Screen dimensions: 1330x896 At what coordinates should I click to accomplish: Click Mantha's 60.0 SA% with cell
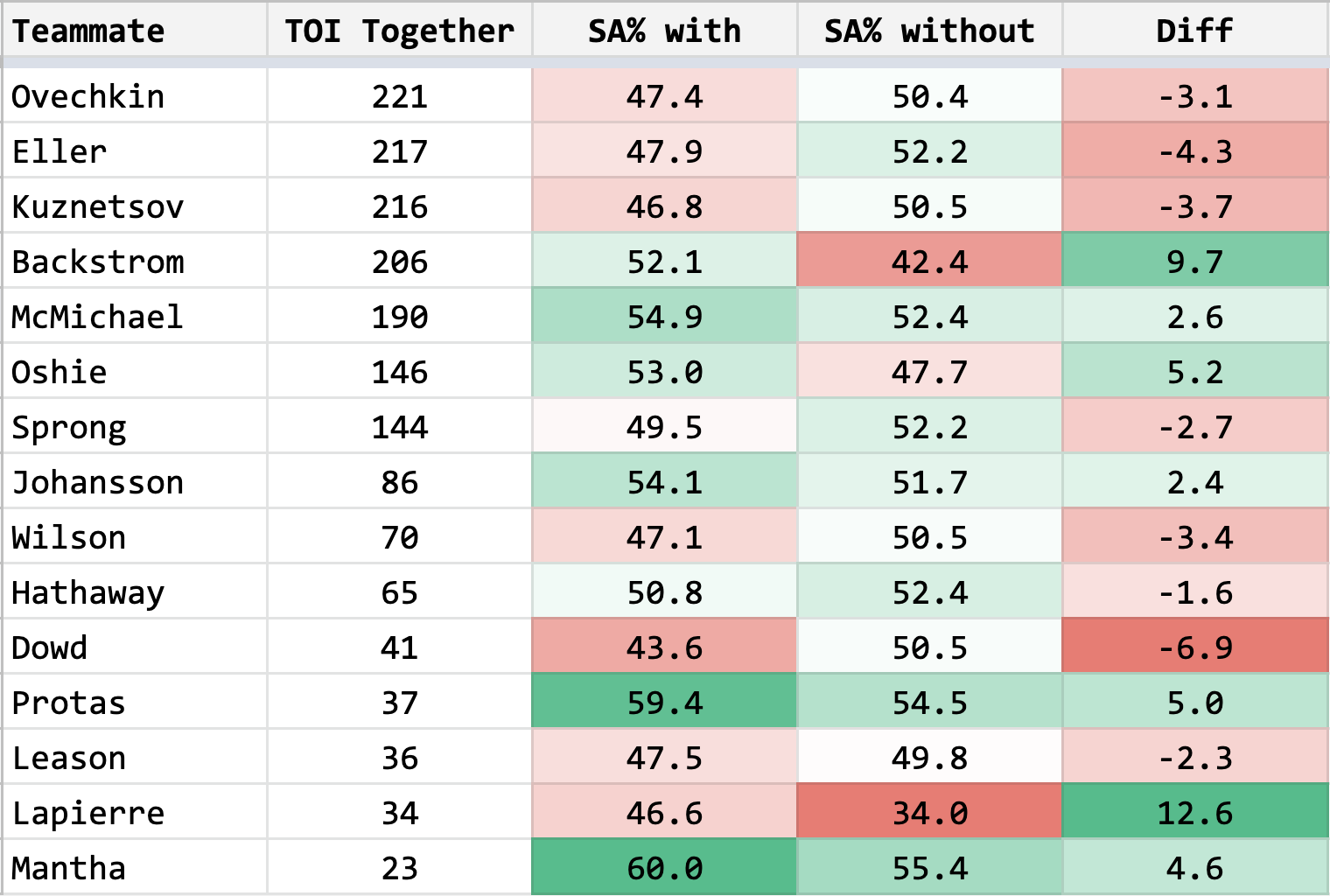(x=664, y=868)
